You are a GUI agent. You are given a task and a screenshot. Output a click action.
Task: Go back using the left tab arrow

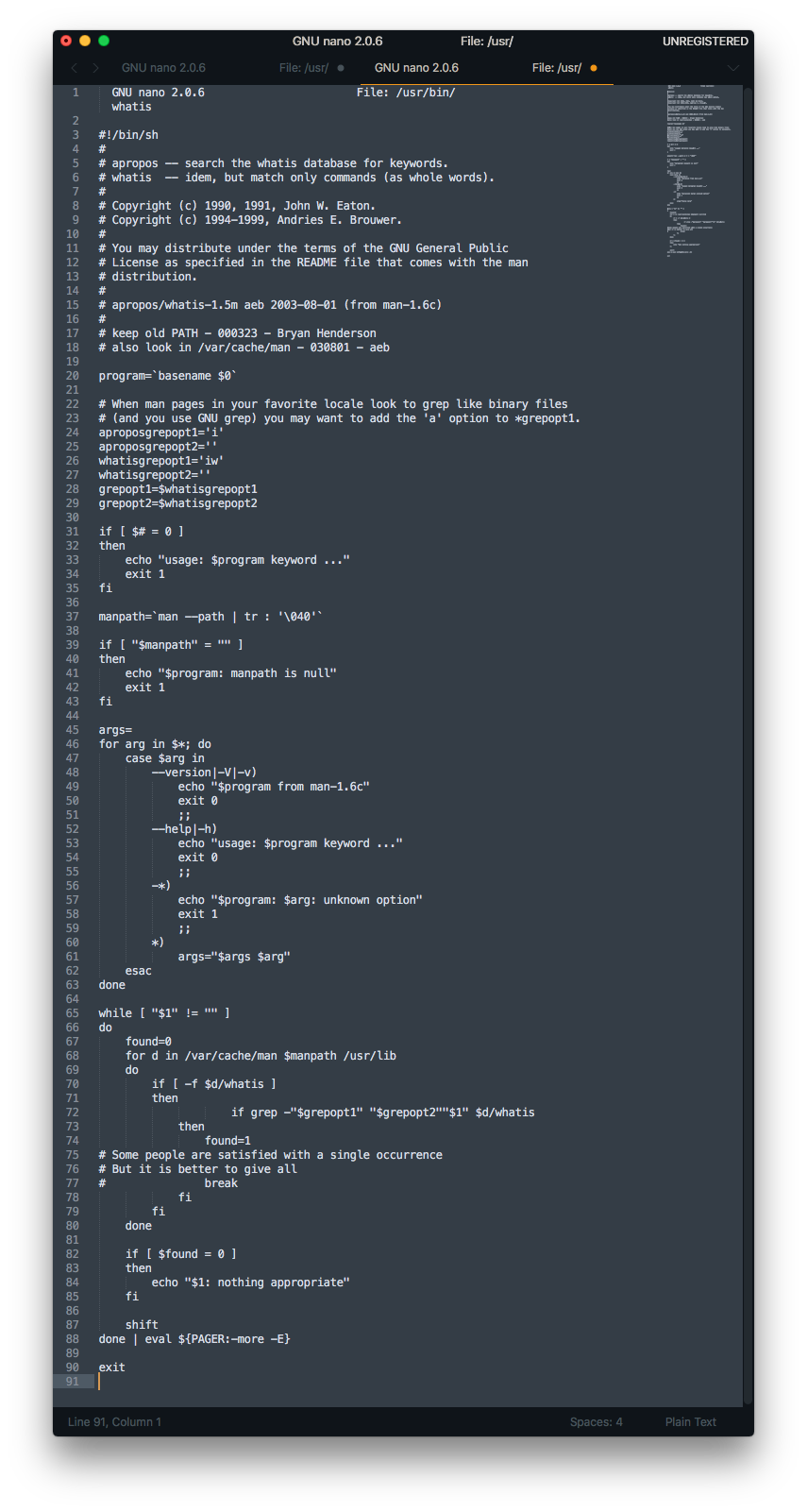coord(74,68)
